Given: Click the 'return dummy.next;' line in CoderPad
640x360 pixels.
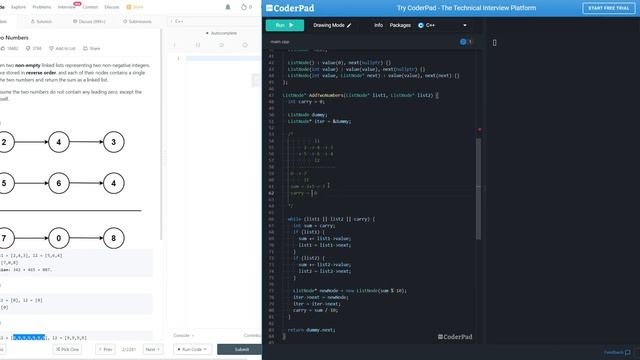Looking at the screenshot, I should [311, 330].
